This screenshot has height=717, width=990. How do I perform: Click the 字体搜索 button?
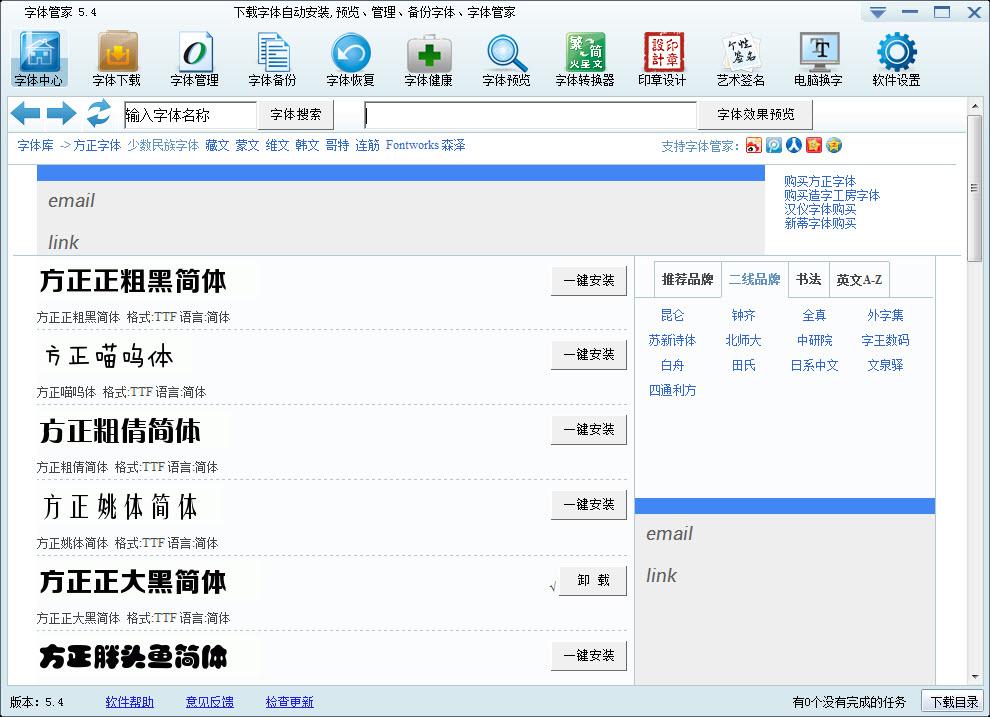coord(296,115)
